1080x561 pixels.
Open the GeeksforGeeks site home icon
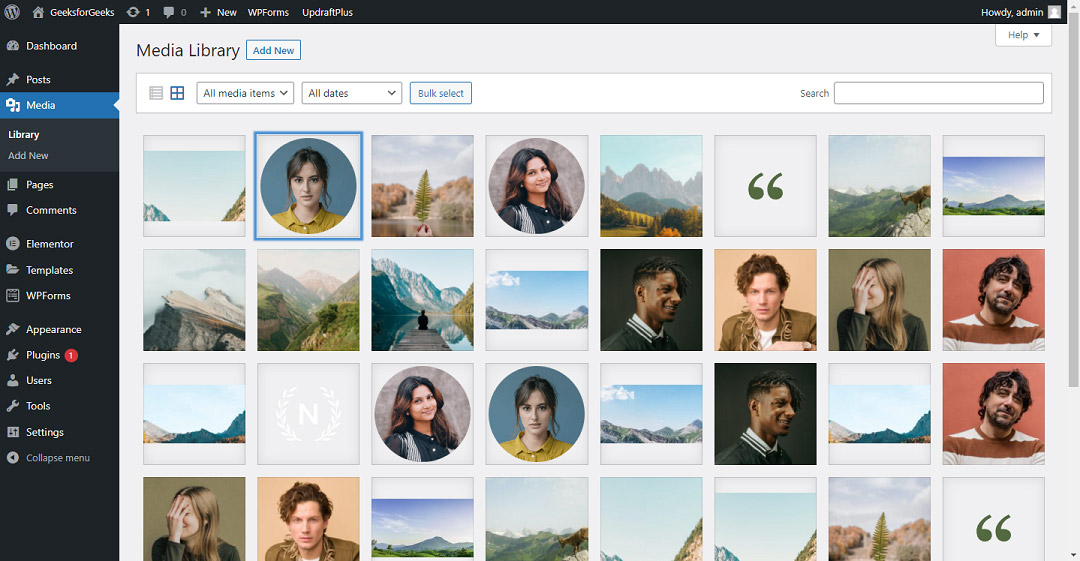pyautogui.click(x=39, y=12)
